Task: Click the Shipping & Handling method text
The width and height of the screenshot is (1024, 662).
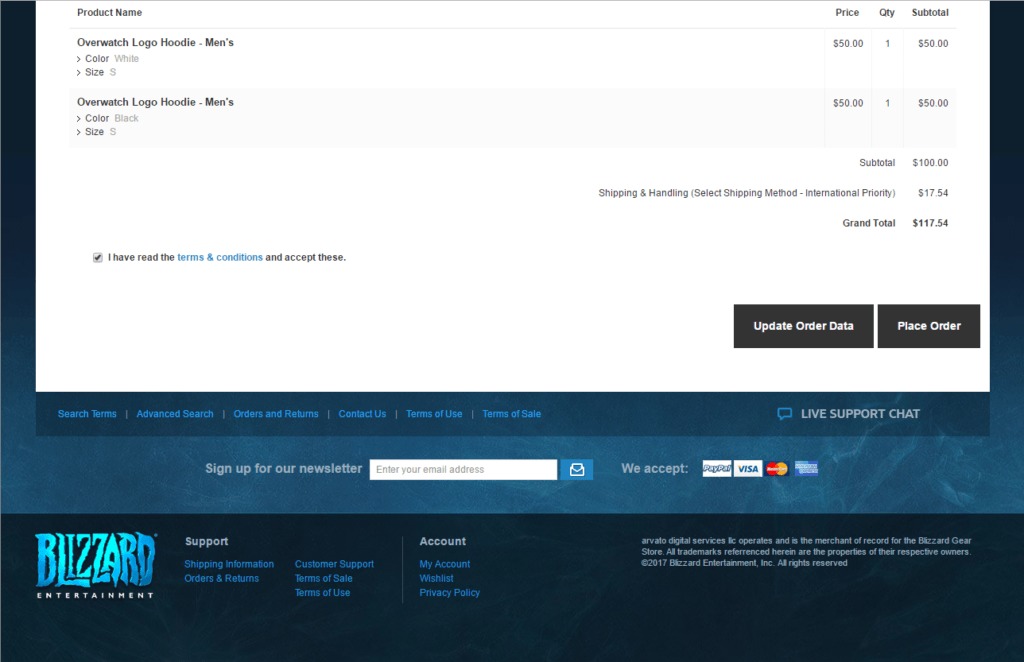Action: click(746, 193)
